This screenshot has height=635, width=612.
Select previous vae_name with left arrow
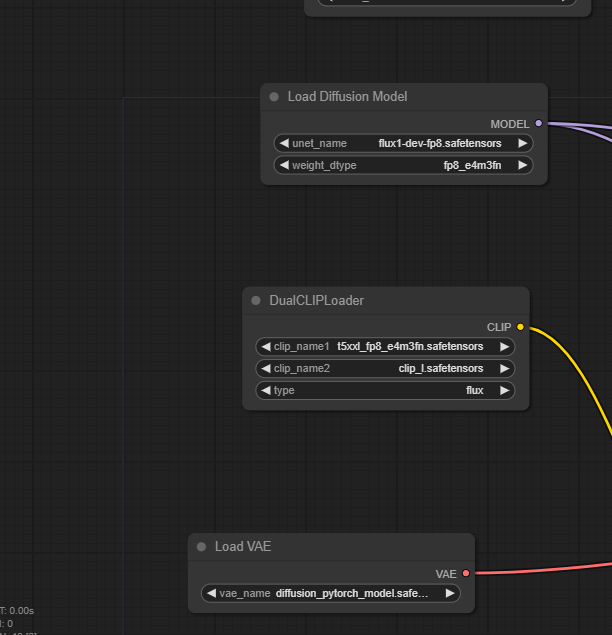tap(211, 593)
